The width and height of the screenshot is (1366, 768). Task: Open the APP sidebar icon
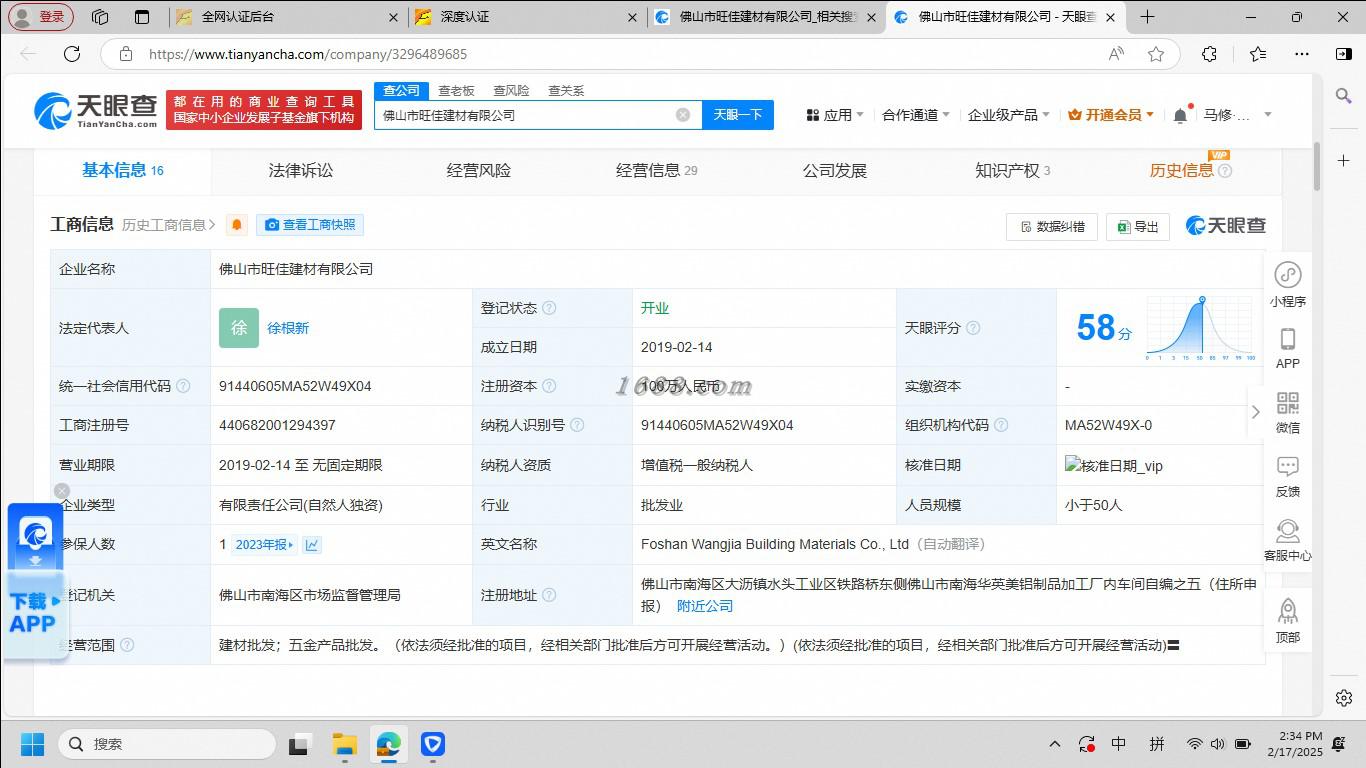pyautogui.click(x=1288, y=348)
